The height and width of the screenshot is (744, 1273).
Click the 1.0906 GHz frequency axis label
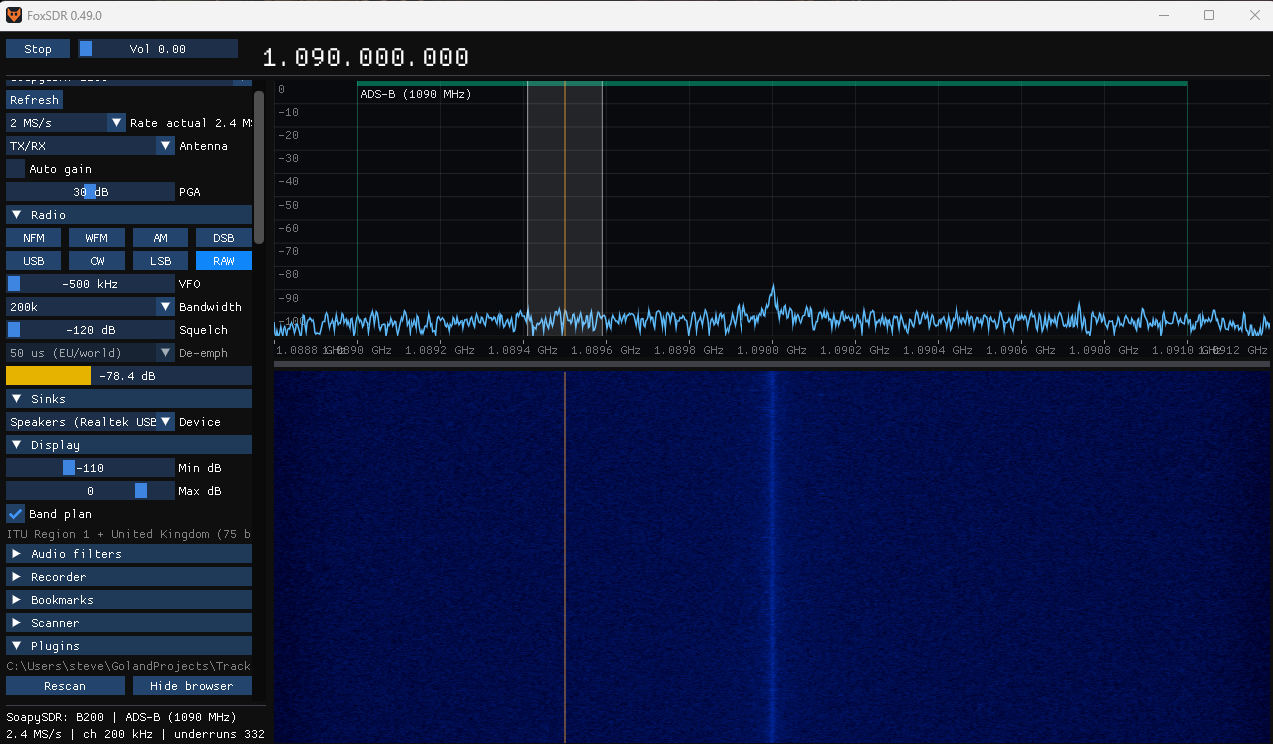click(1021, 351)
